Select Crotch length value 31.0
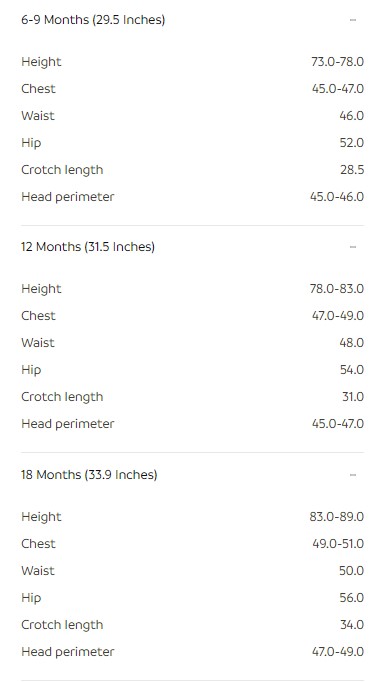 [353, 397]
